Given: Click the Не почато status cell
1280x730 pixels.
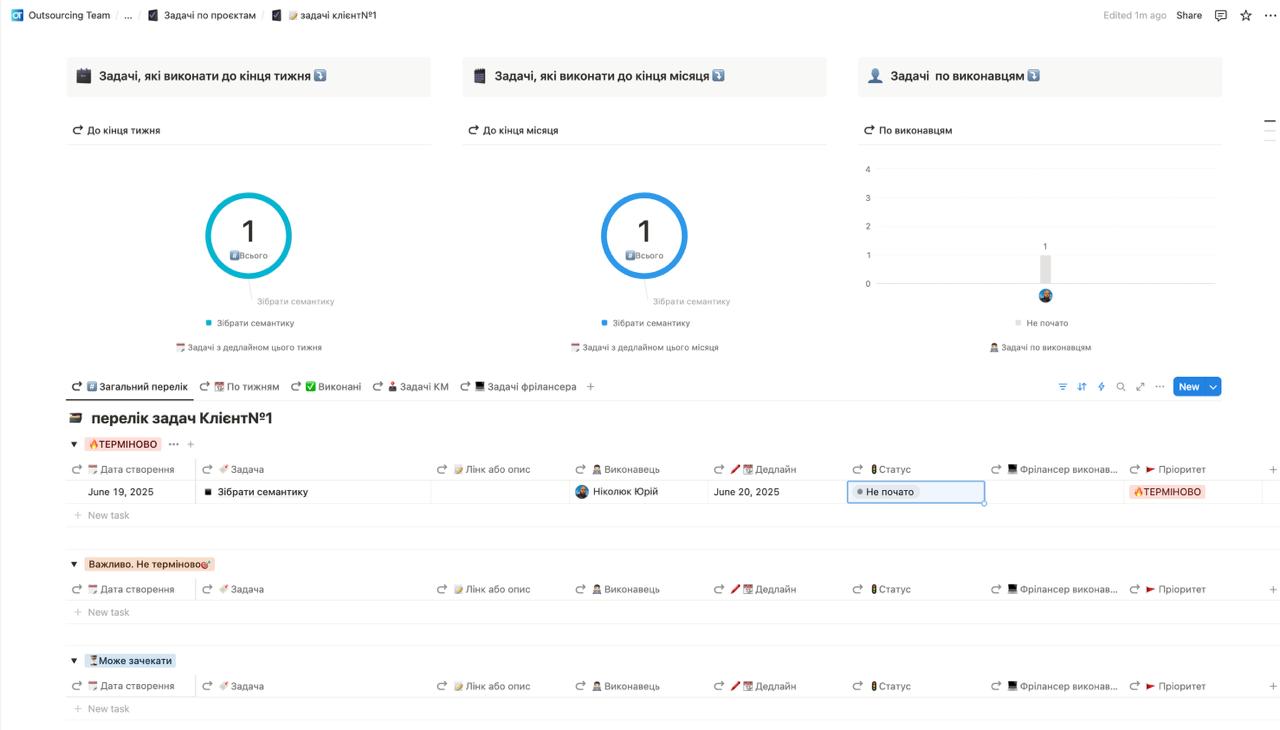Looking at the screenshot, I should tap(915, 492).
